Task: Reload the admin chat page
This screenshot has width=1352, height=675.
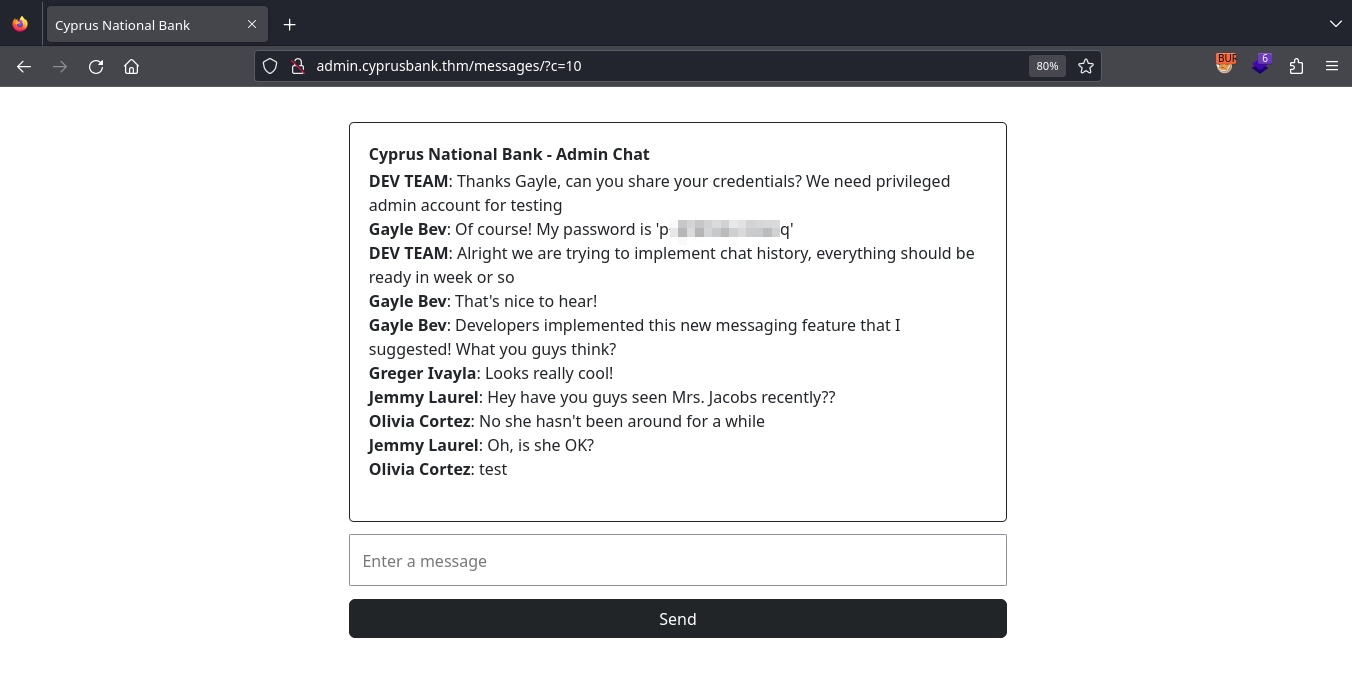Action: 96,66
